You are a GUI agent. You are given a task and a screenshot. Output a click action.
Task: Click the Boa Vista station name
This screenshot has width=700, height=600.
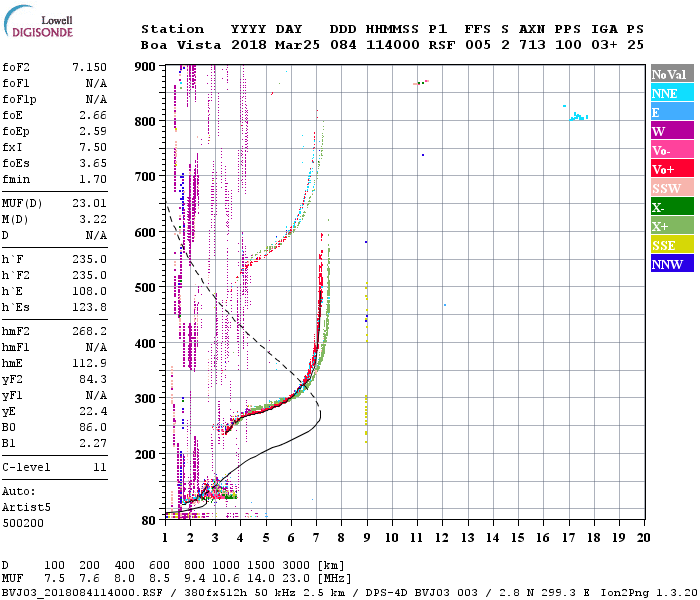(x=181, y=45)
